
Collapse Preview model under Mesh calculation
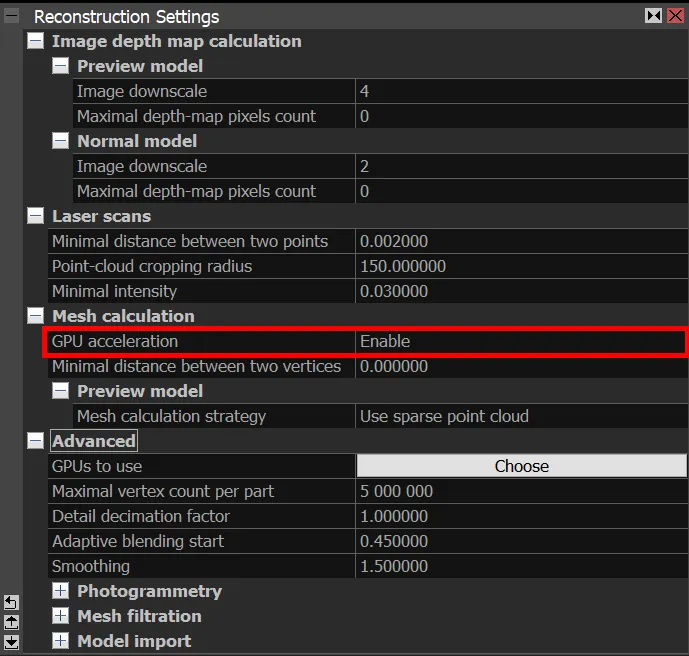[60, 391]
